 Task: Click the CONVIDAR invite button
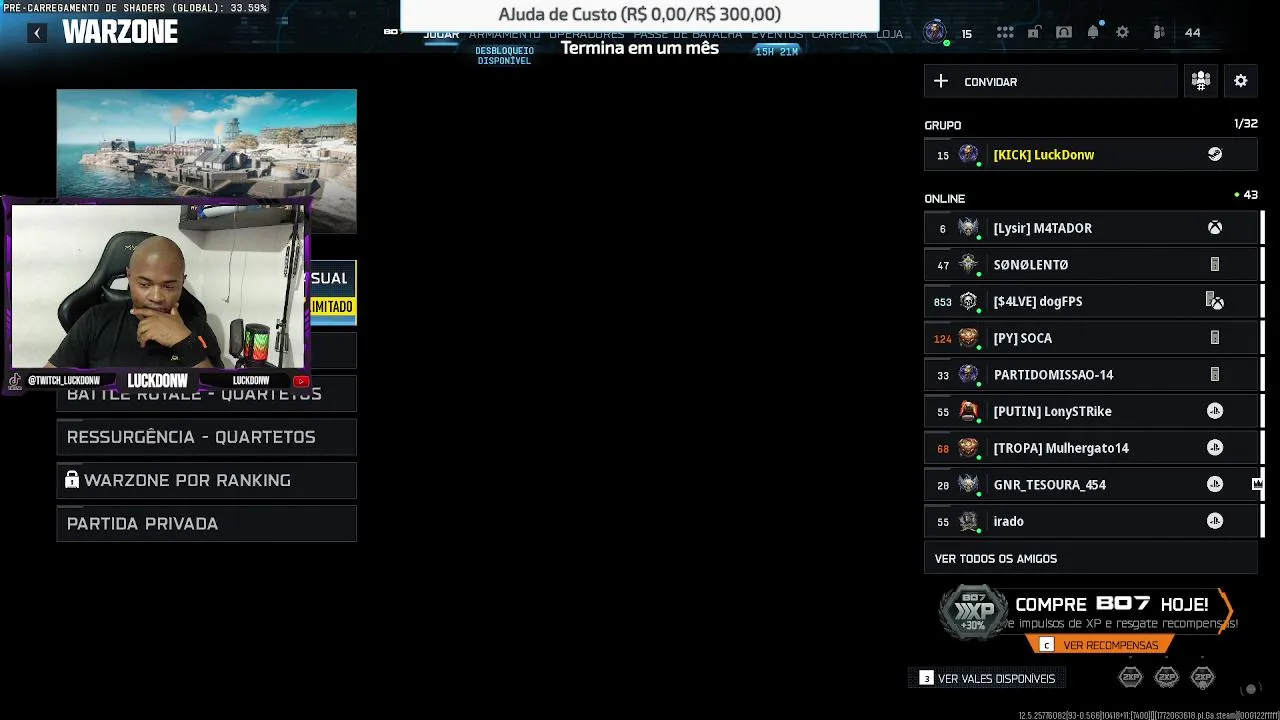coord(1051,82)
